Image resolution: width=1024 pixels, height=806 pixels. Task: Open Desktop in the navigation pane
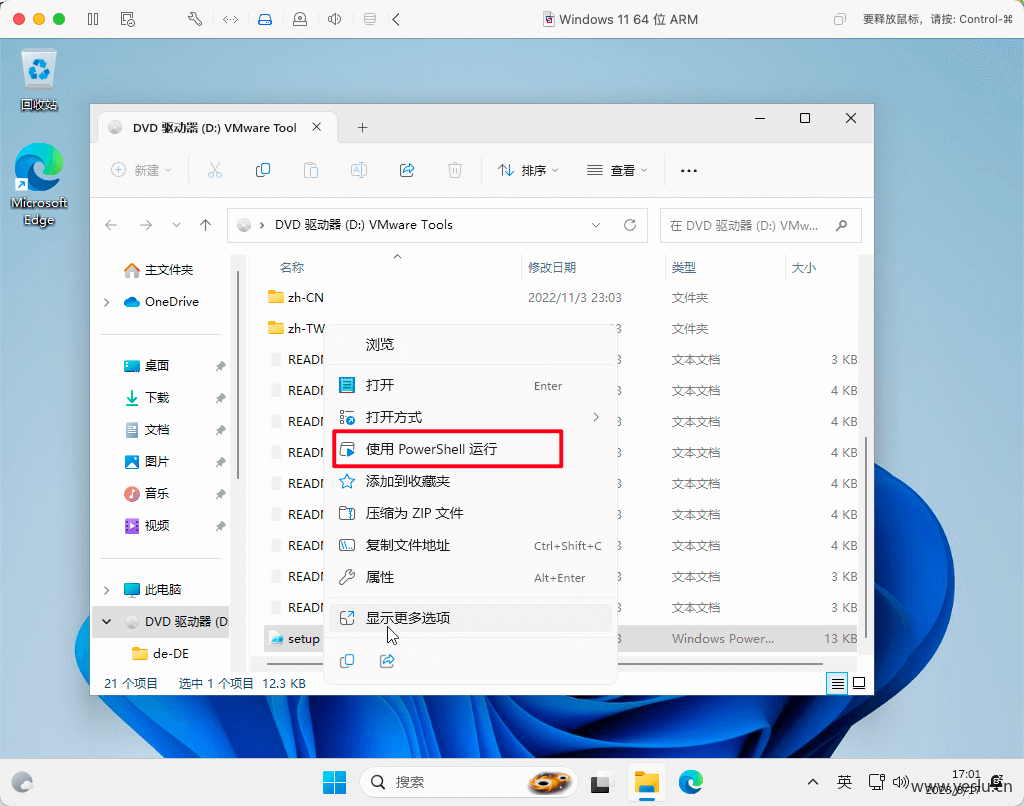(147, 366)
